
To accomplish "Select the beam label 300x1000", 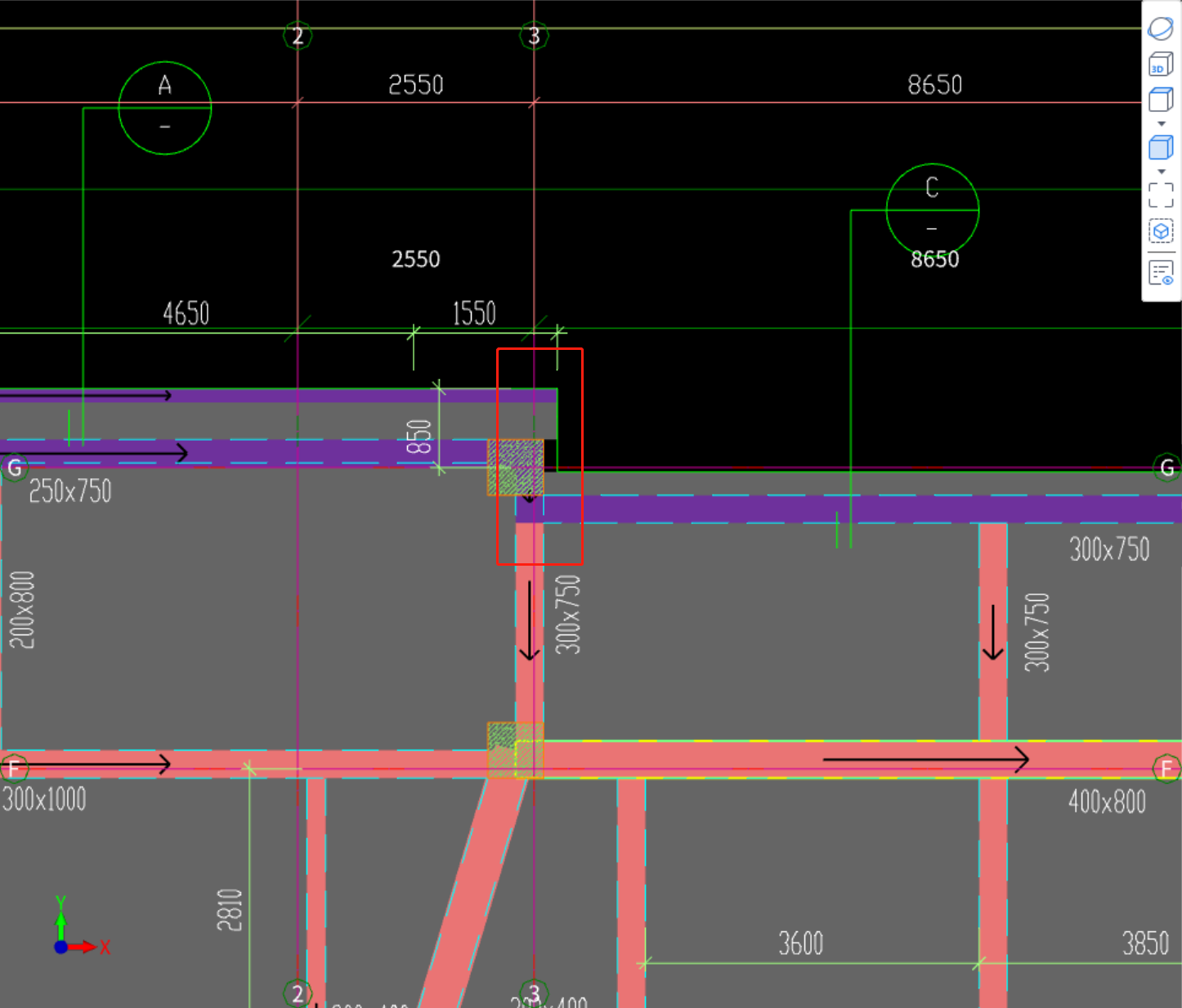I will pos(44,799).
